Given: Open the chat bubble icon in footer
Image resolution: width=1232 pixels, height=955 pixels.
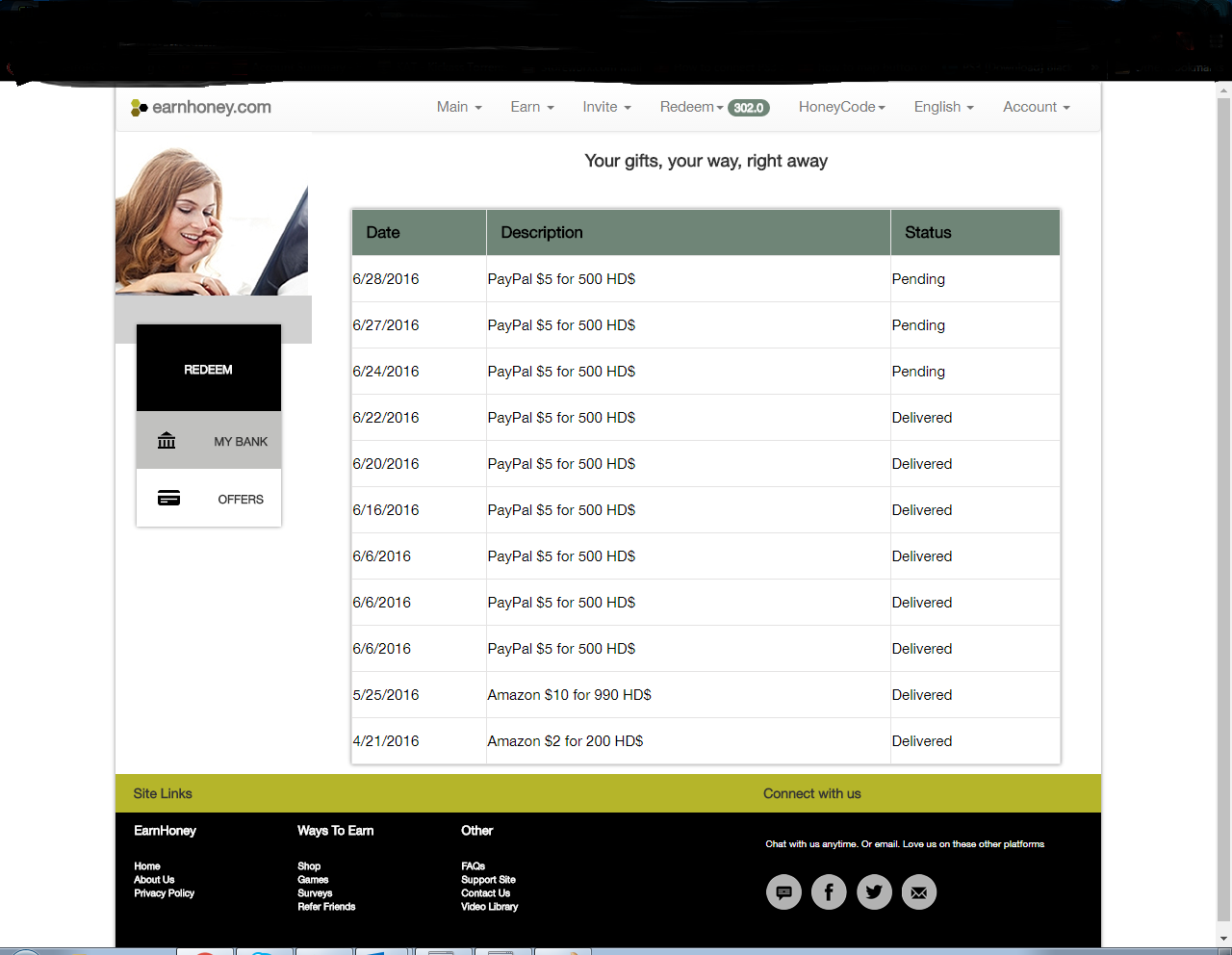Looking at the screenshot, I should (x=783, y=892).
